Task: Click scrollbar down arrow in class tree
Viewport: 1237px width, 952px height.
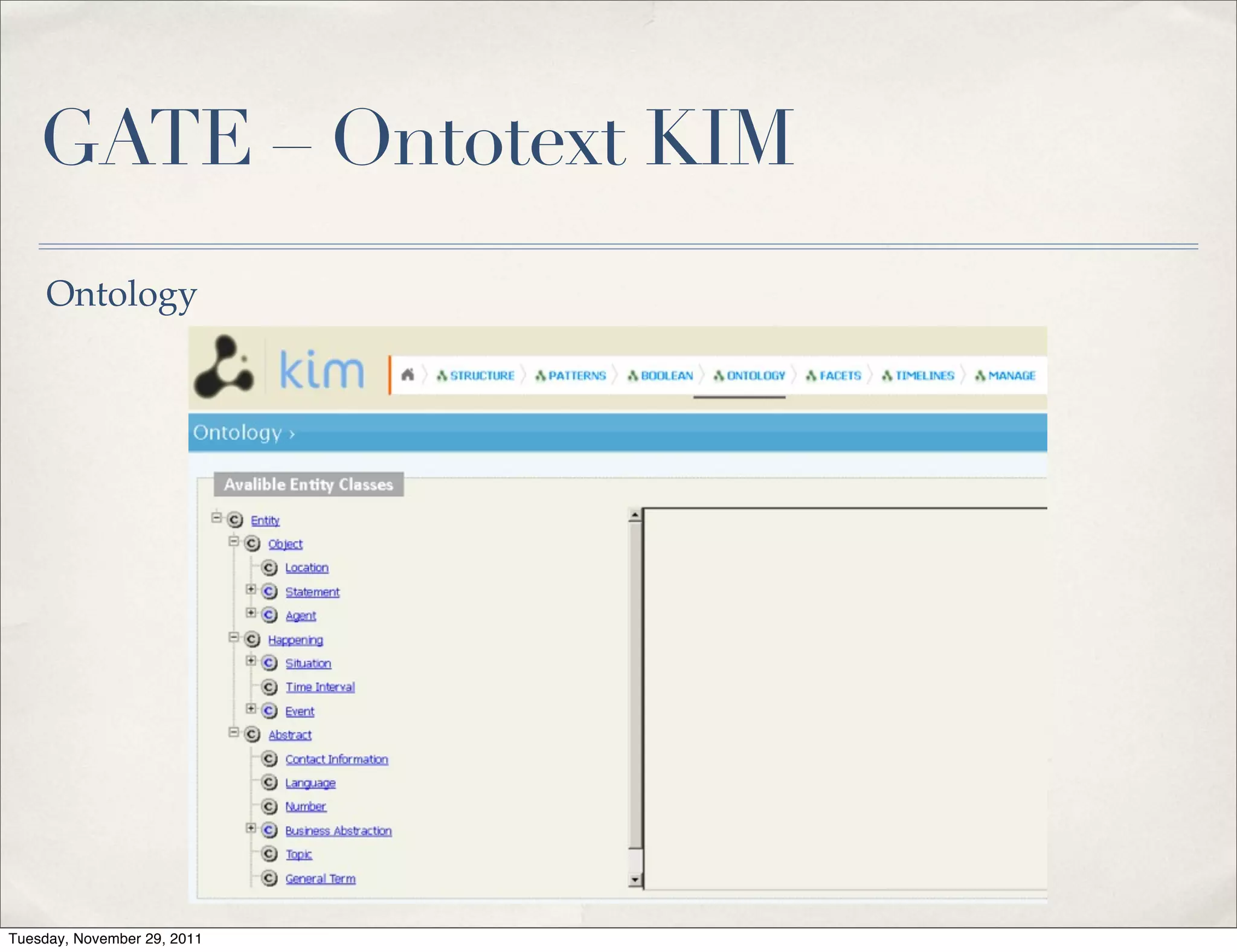Action: (x=635, y=880)
